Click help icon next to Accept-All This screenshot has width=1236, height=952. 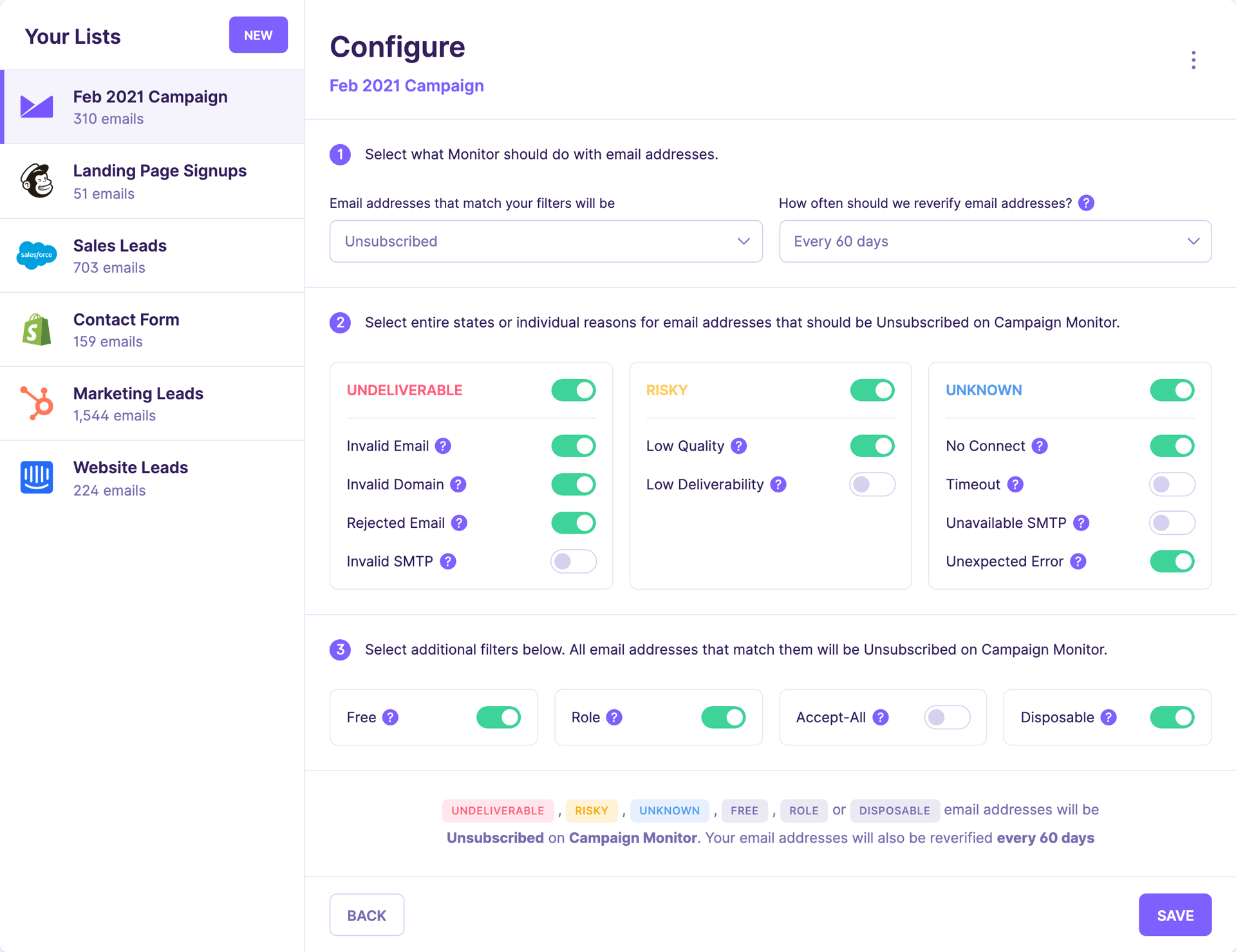881,718
